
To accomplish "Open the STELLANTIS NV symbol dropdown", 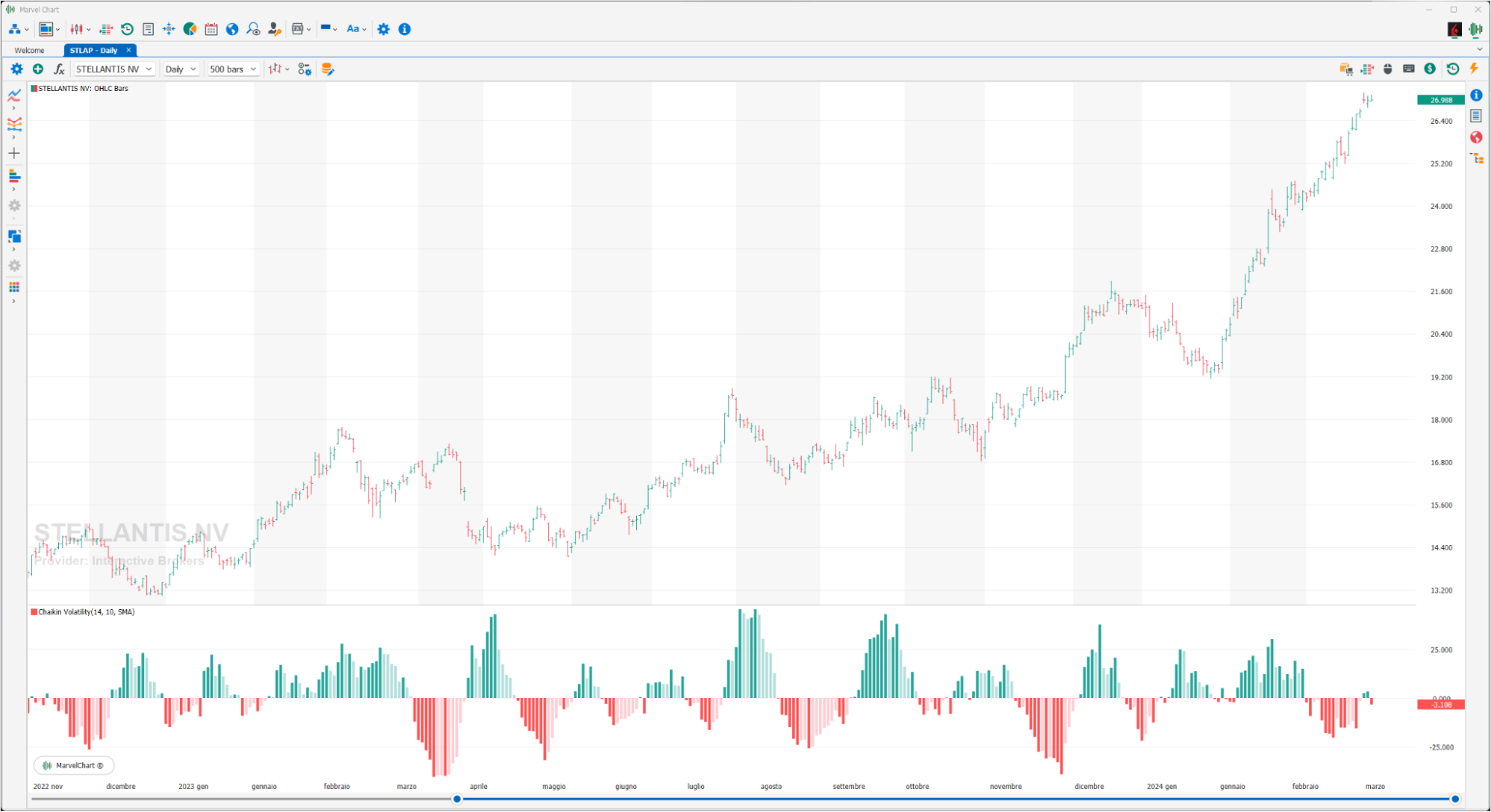I will 113,69.
